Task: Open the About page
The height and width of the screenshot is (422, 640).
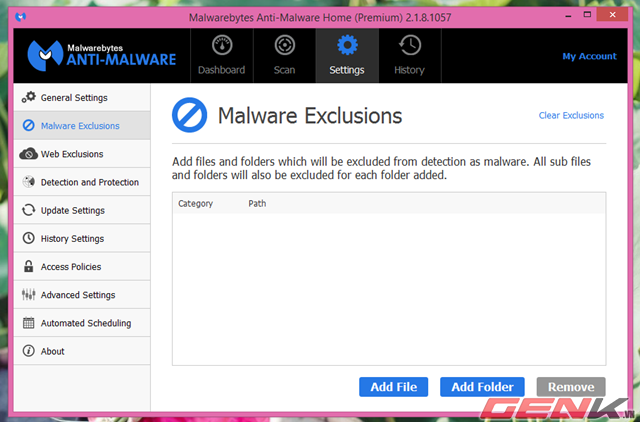Action: [x=82, y=351]
